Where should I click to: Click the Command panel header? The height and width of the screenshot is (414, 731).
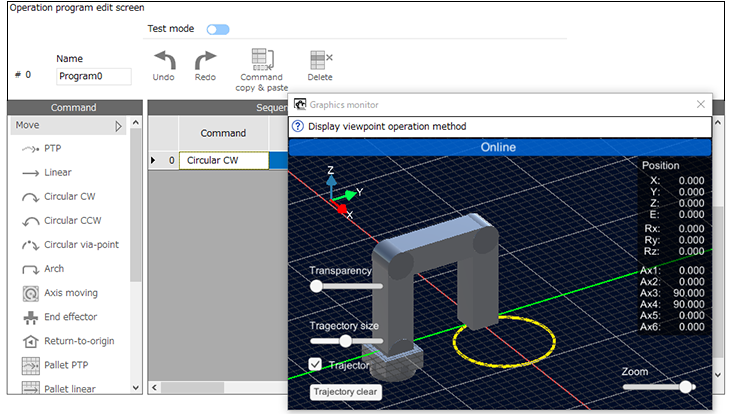click(x=74, y=108)
